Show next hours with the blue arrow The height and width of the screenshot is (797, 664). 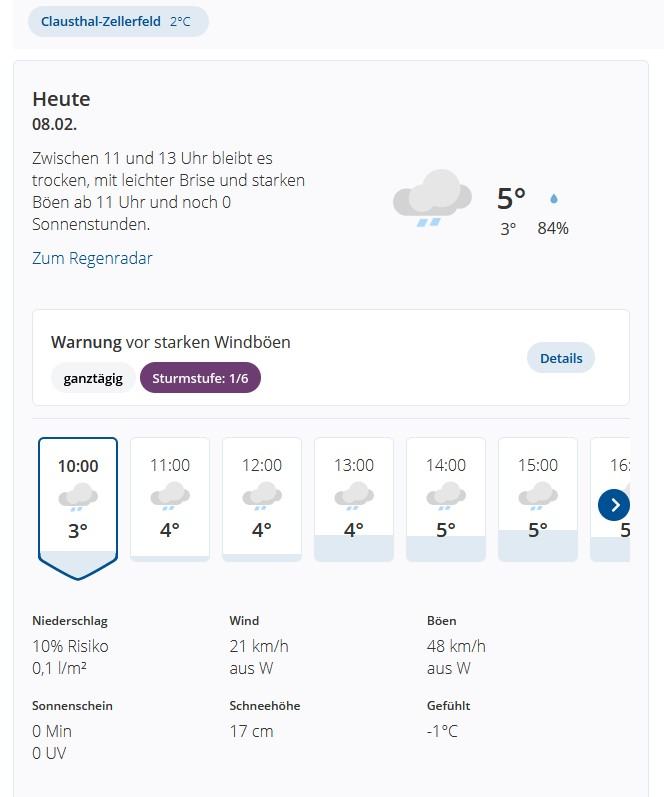tap(614, 505)
